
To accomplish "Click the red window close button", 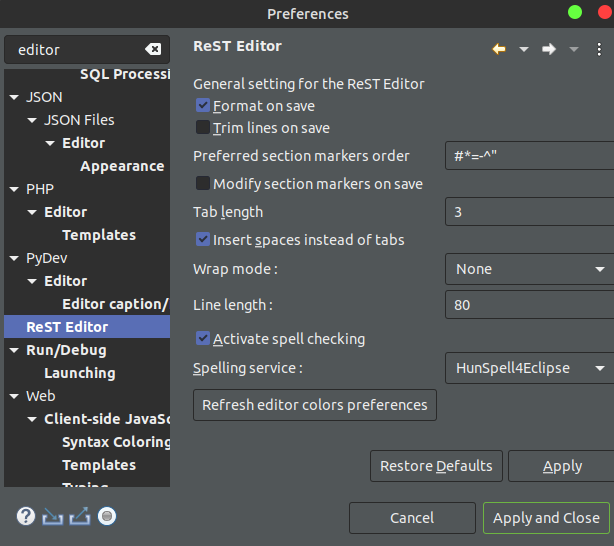I will 606,12.
